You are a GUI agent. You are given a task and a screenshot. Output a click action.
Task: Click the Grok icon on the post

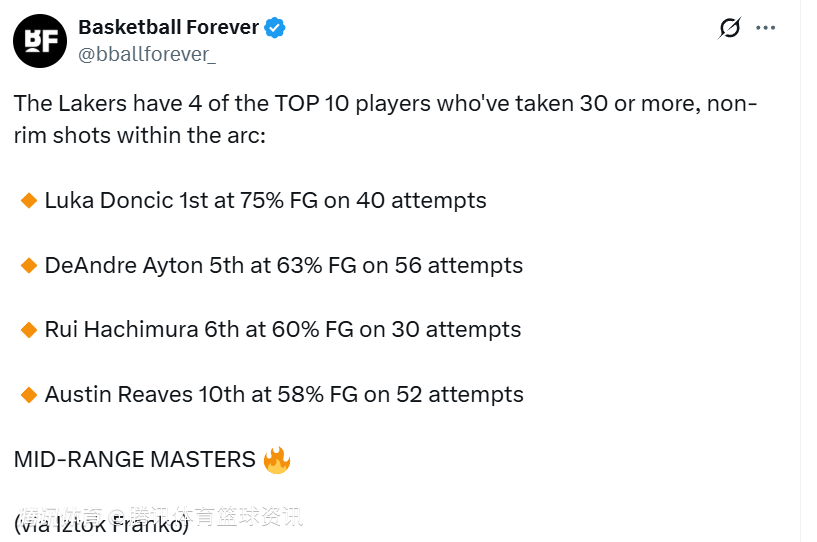[x=730, y=28]
